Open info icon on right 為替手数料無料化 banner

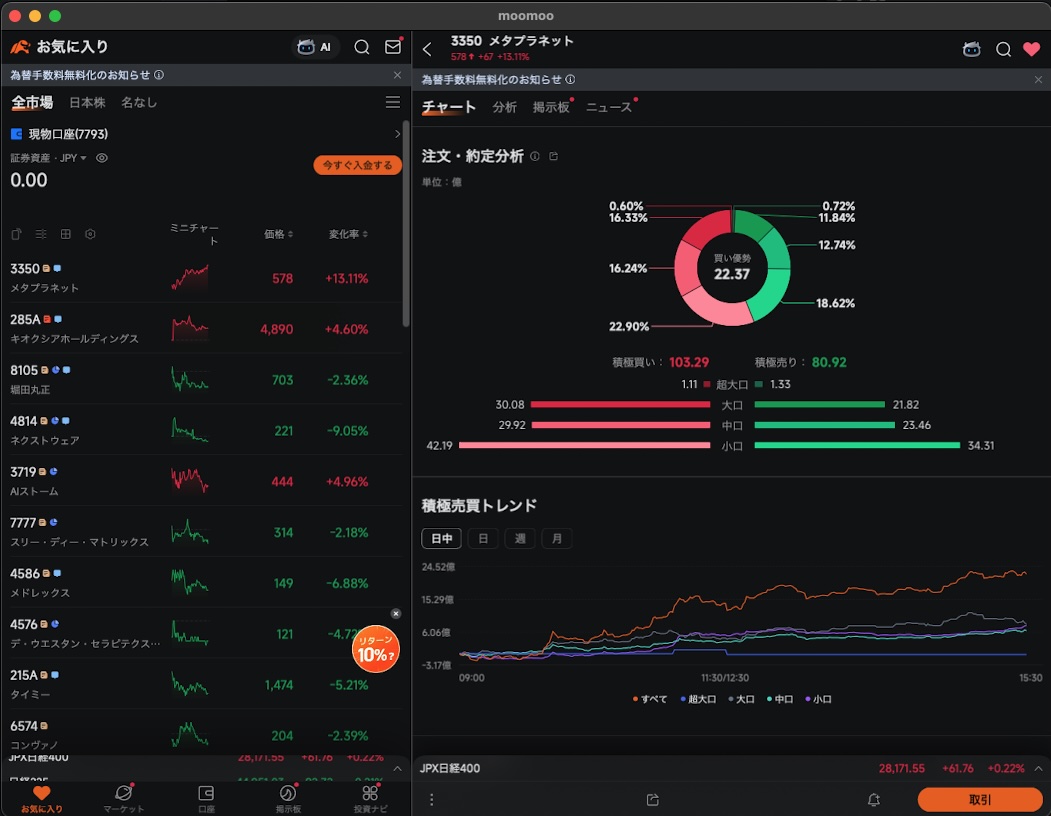click(x=570, y=79)
